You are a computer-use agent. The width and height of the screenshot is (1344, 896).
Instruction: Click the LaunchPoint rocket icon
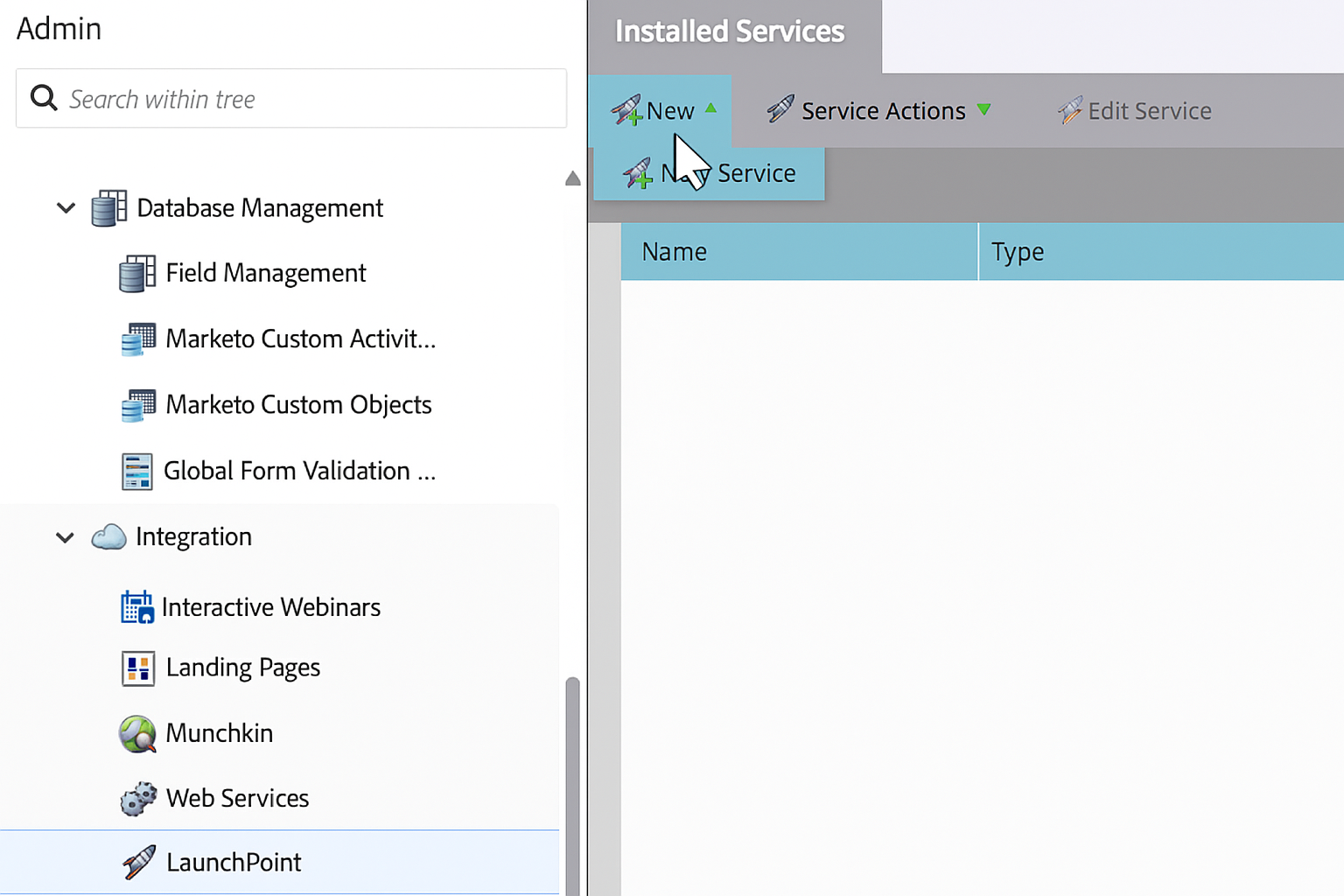137,862
